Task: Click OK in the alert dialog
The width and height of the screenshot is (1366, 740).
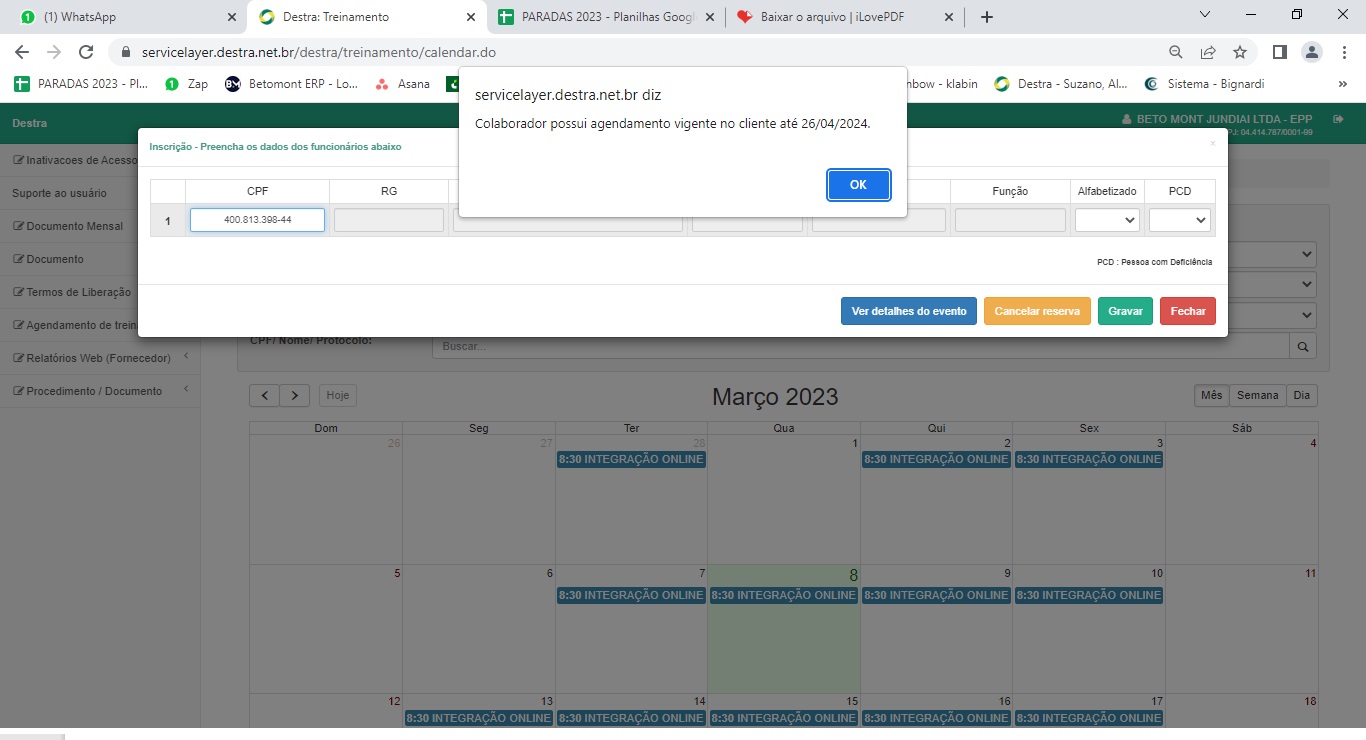Action: (x=858, y=185)
